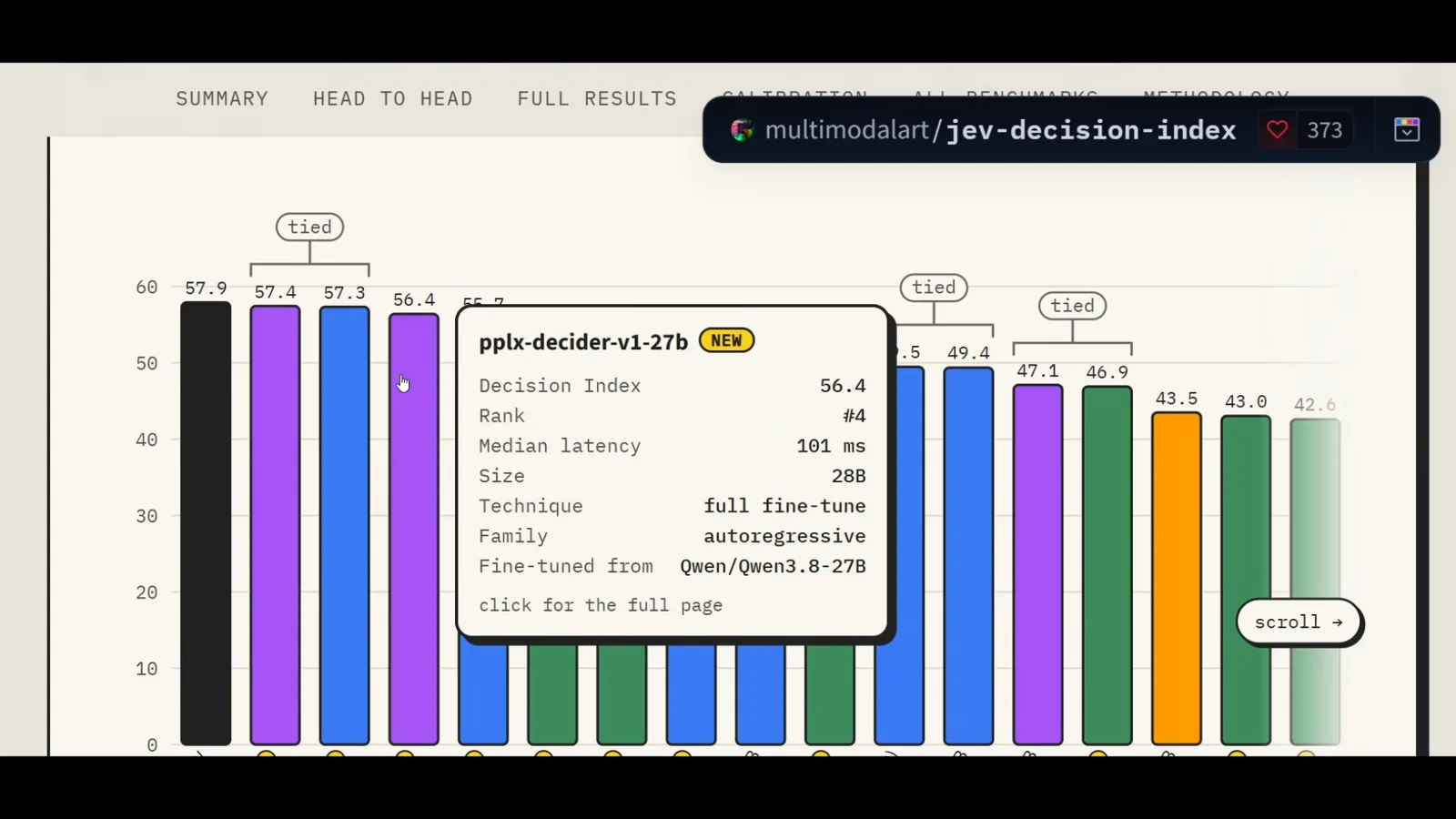This screenshot has height=819, width=1456.
Task: Select the blue 57.3 bar
Action: (344, 525)
